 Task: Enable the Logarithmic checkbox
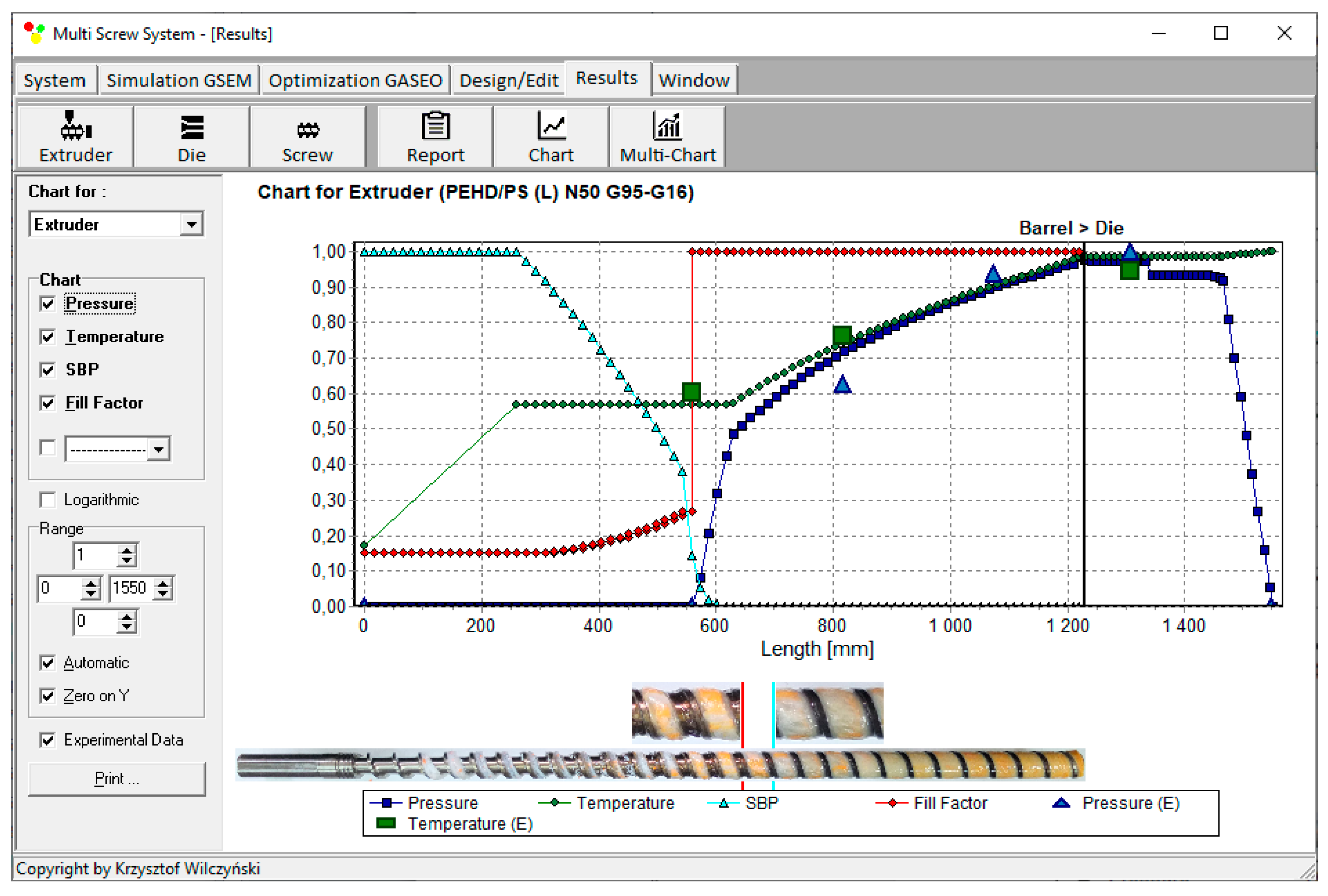[48, 500]
